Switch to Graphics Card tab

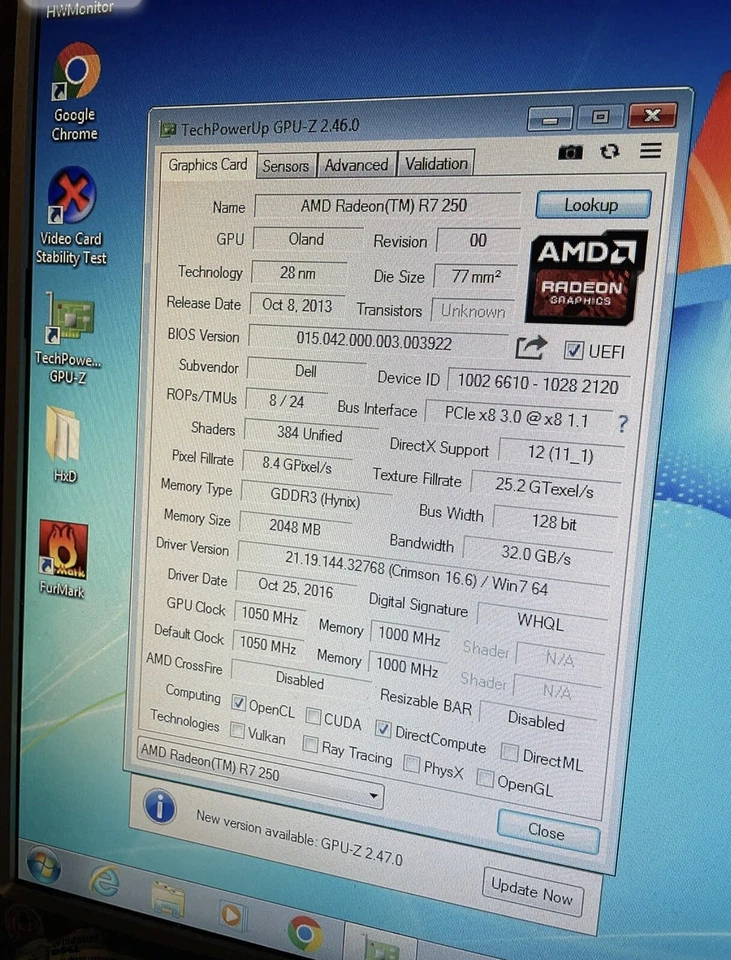tap(208, 165)
